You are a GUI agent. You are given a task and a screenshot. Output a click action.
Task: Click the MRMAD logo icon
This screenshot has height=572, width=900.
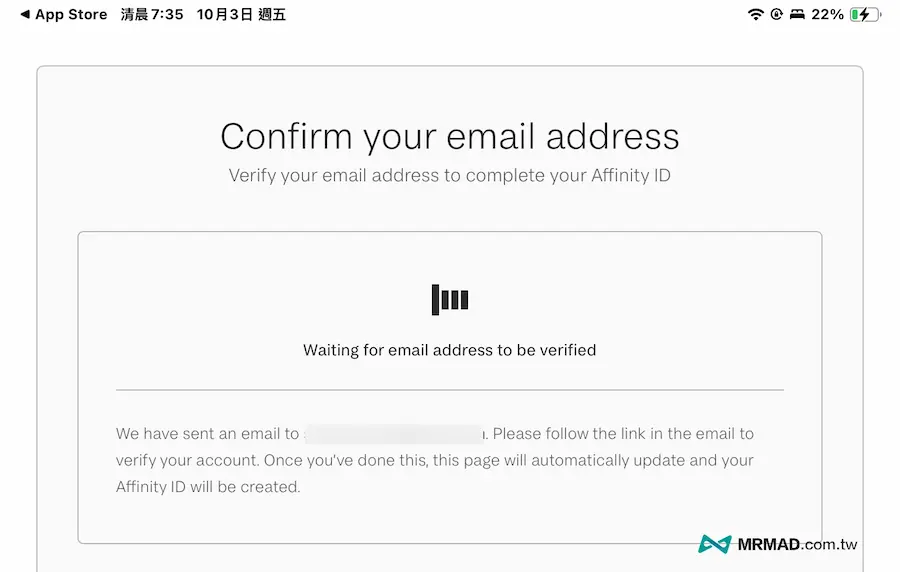click(x=714, y=545)
